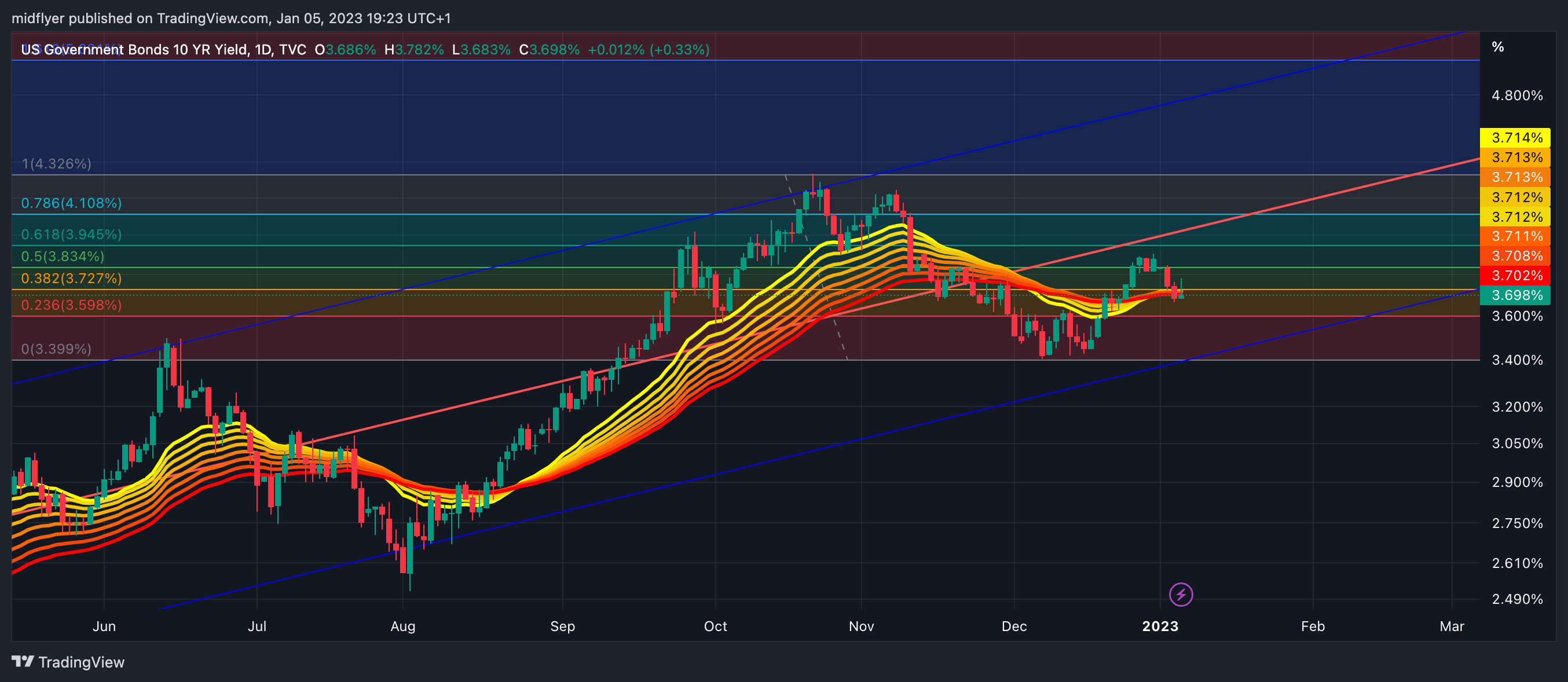Click the Sep label on time axis
The height and width of the screenshot is (682, 1568).
[562, 626]
